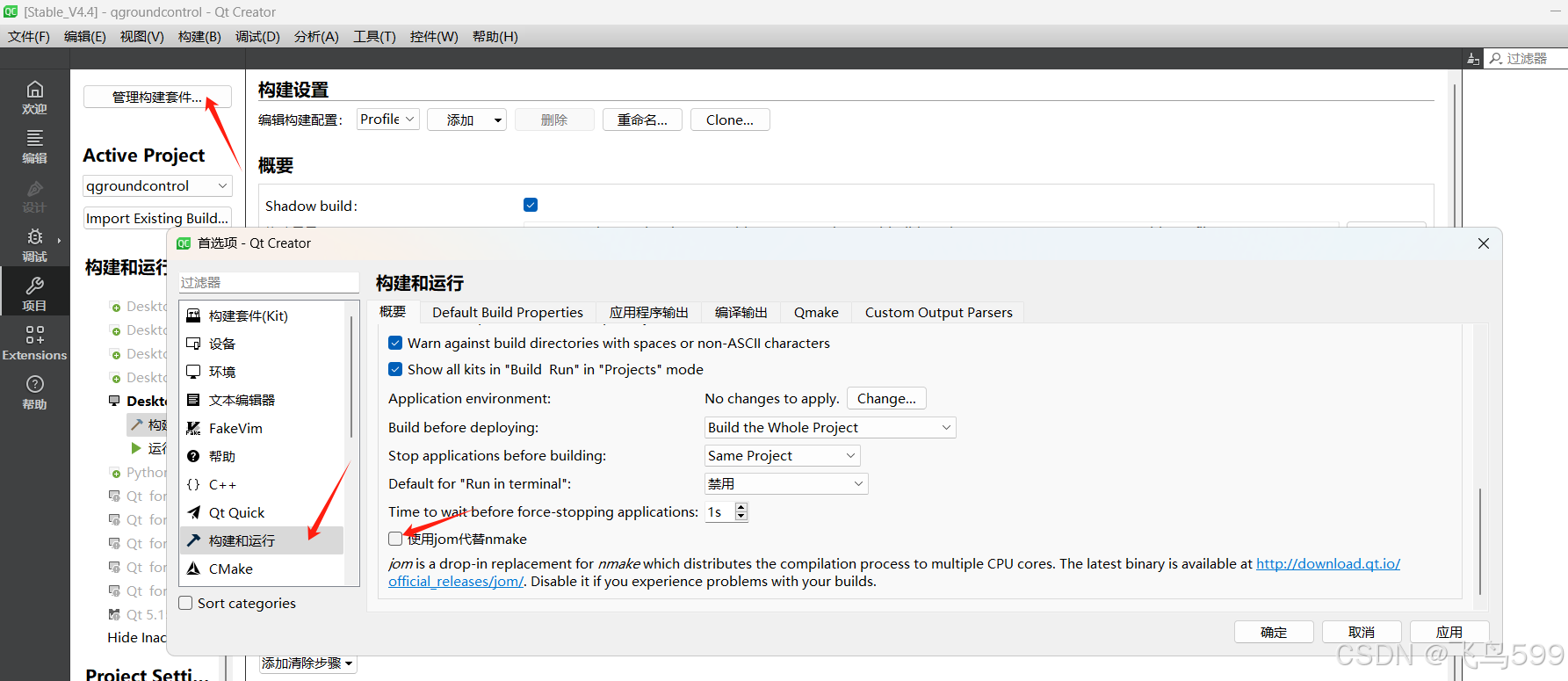Select Devices (设备) category in preferences

pyautogui.click(x=262, y=344)
